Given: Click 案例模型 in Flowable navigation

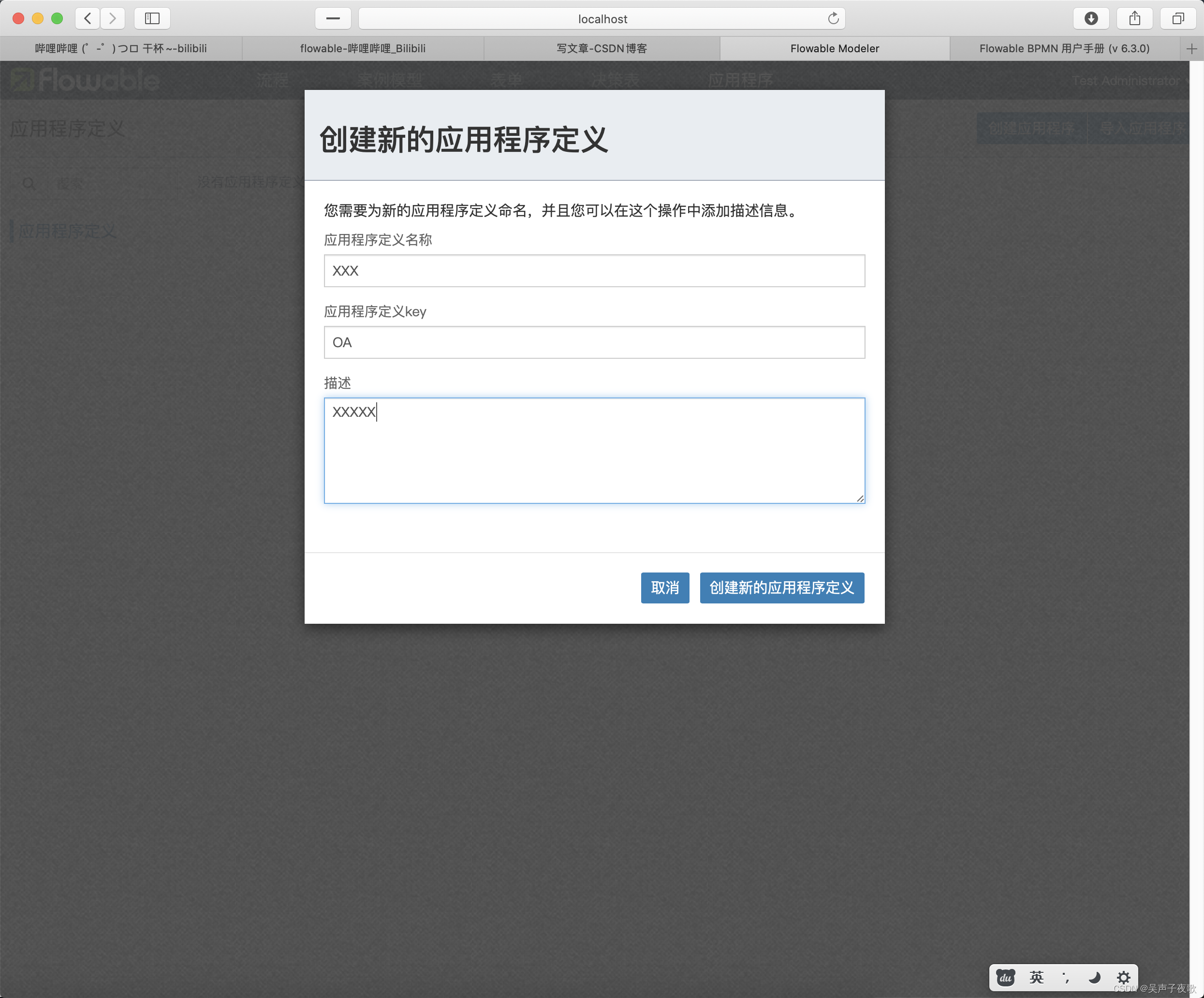Looking at the screenshot, I should pos(389,80).
